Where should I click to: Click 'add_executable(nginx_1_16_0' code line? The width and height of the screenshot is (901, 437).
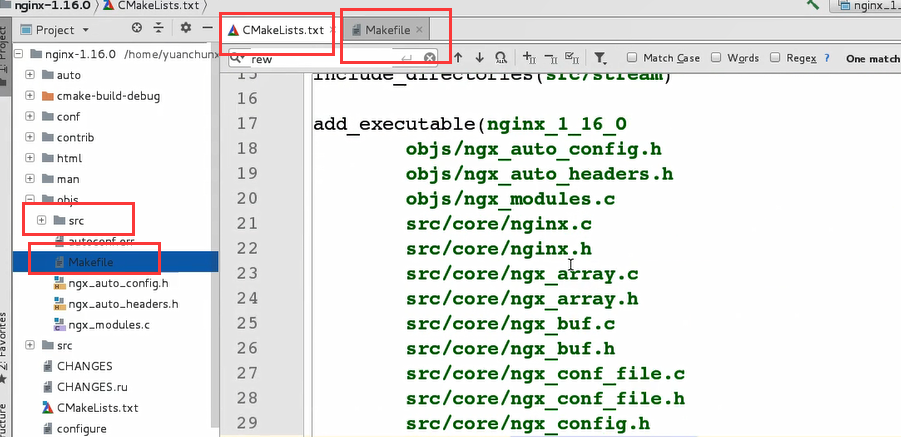(x=470, y=124)
